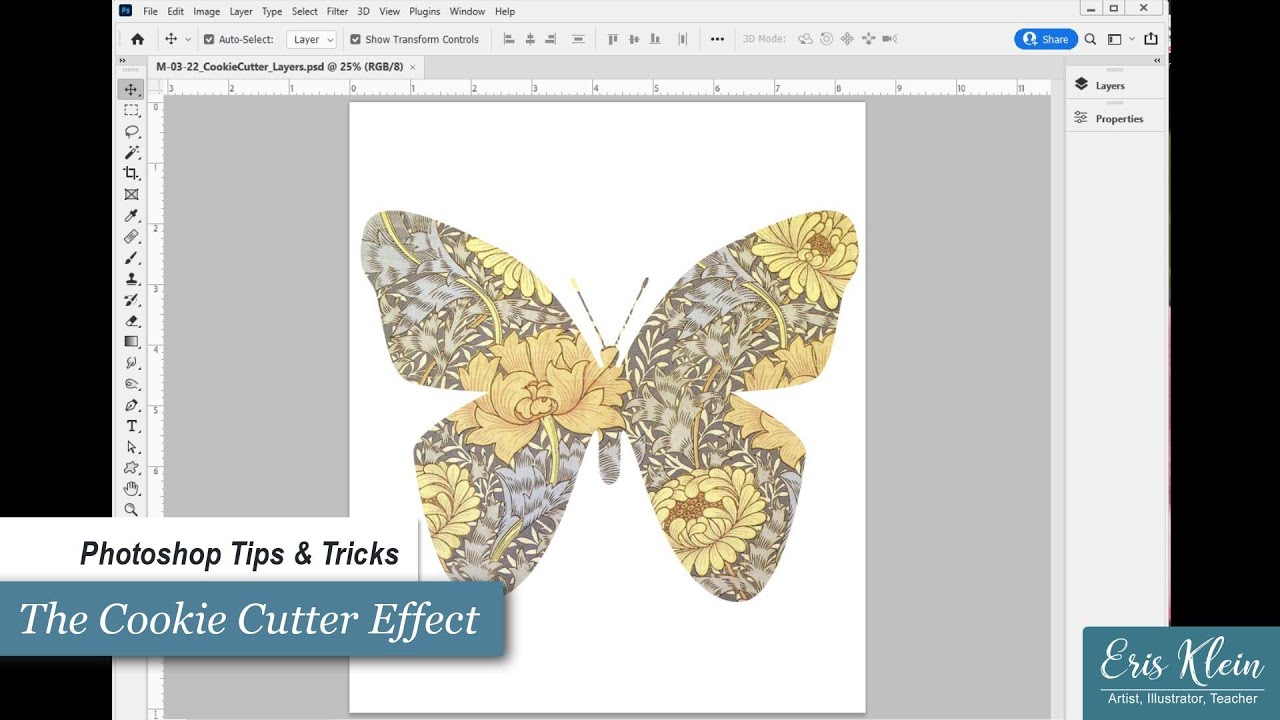Select the Dodge tool
Screen dimensions: 1280x720
point(131,384)
